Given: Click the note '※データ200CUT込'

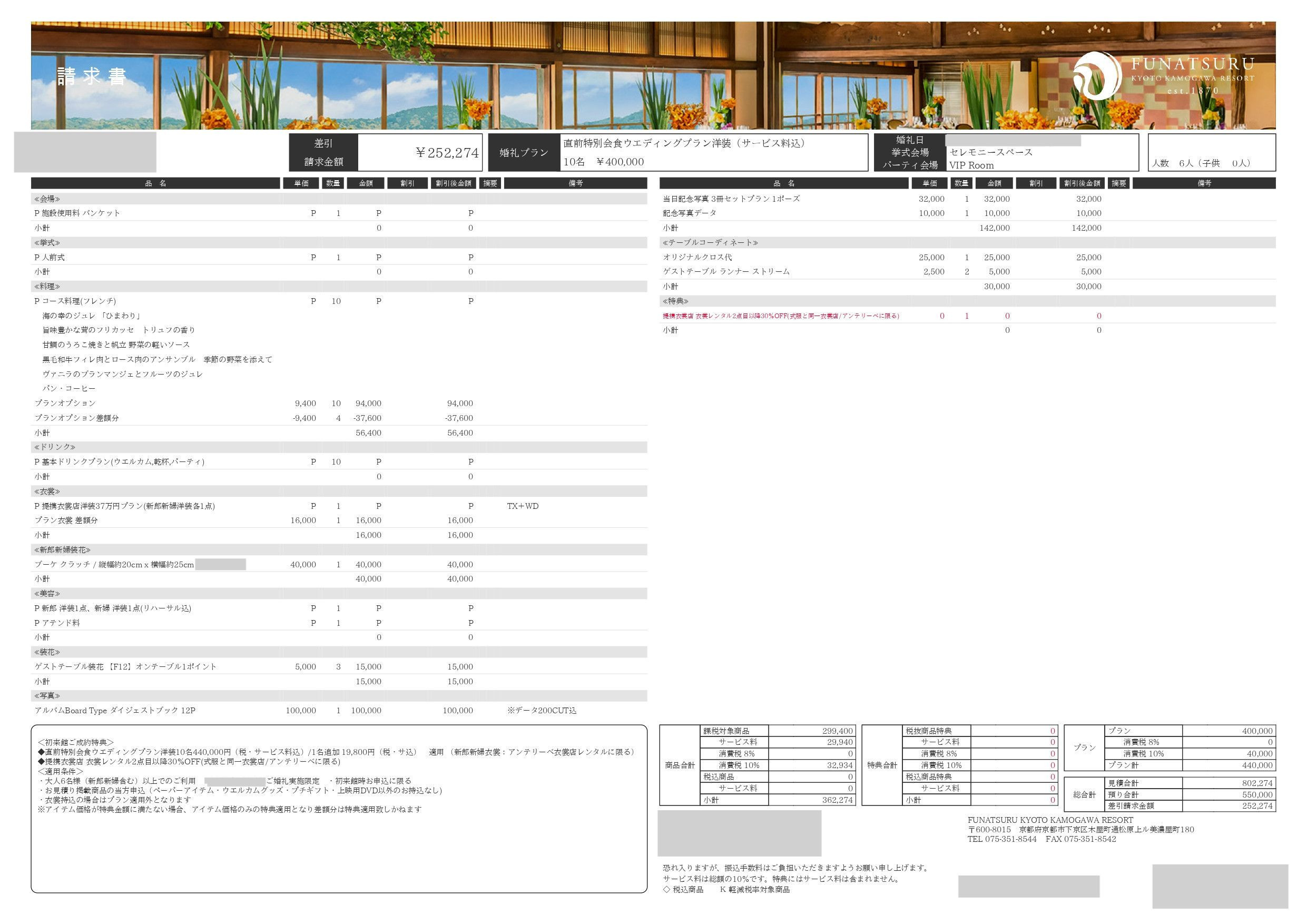Looking at the screenshot, I should tap(542, 711).
